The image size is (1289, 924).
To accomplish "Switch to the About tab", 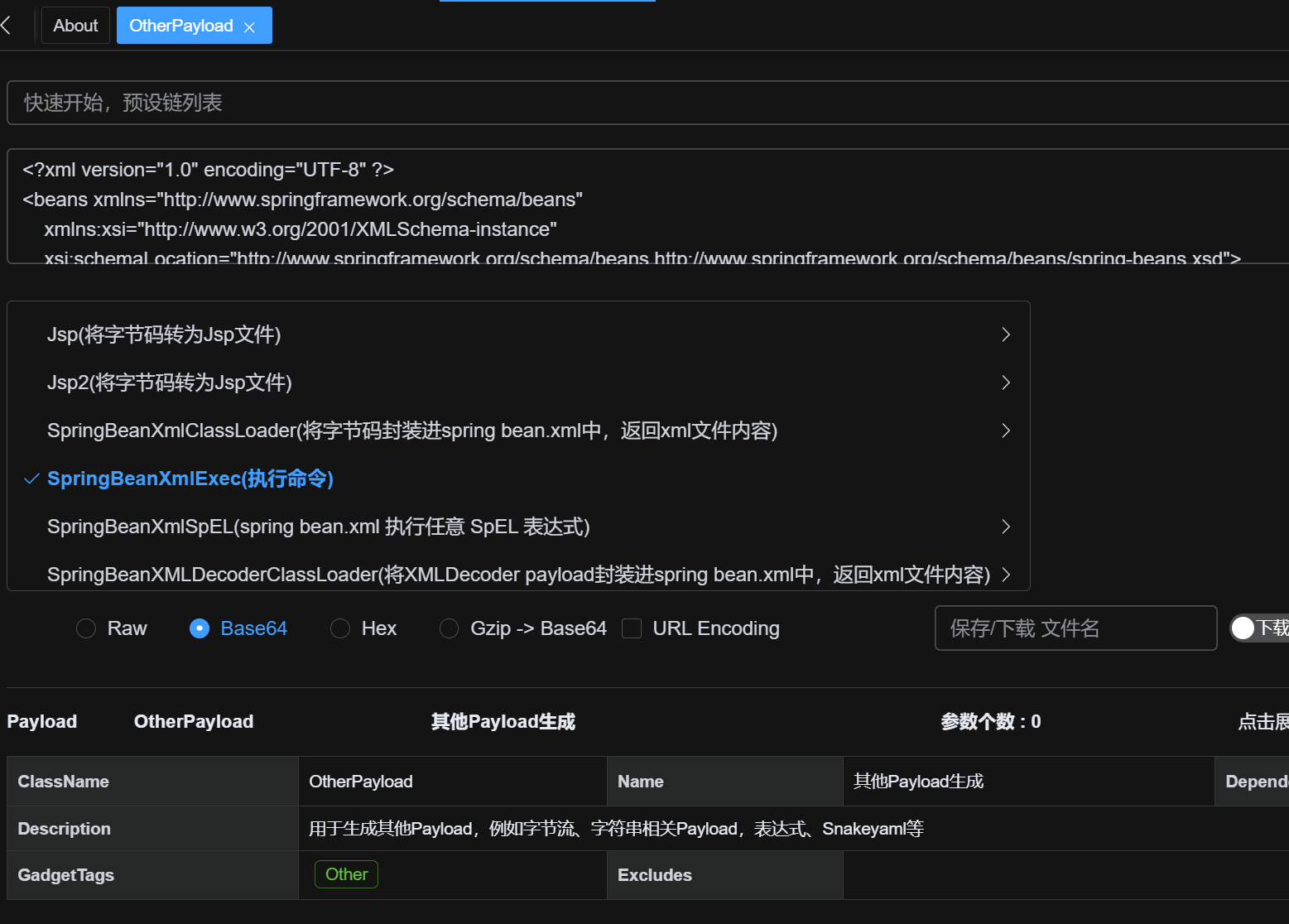I will tap(75, 26).
